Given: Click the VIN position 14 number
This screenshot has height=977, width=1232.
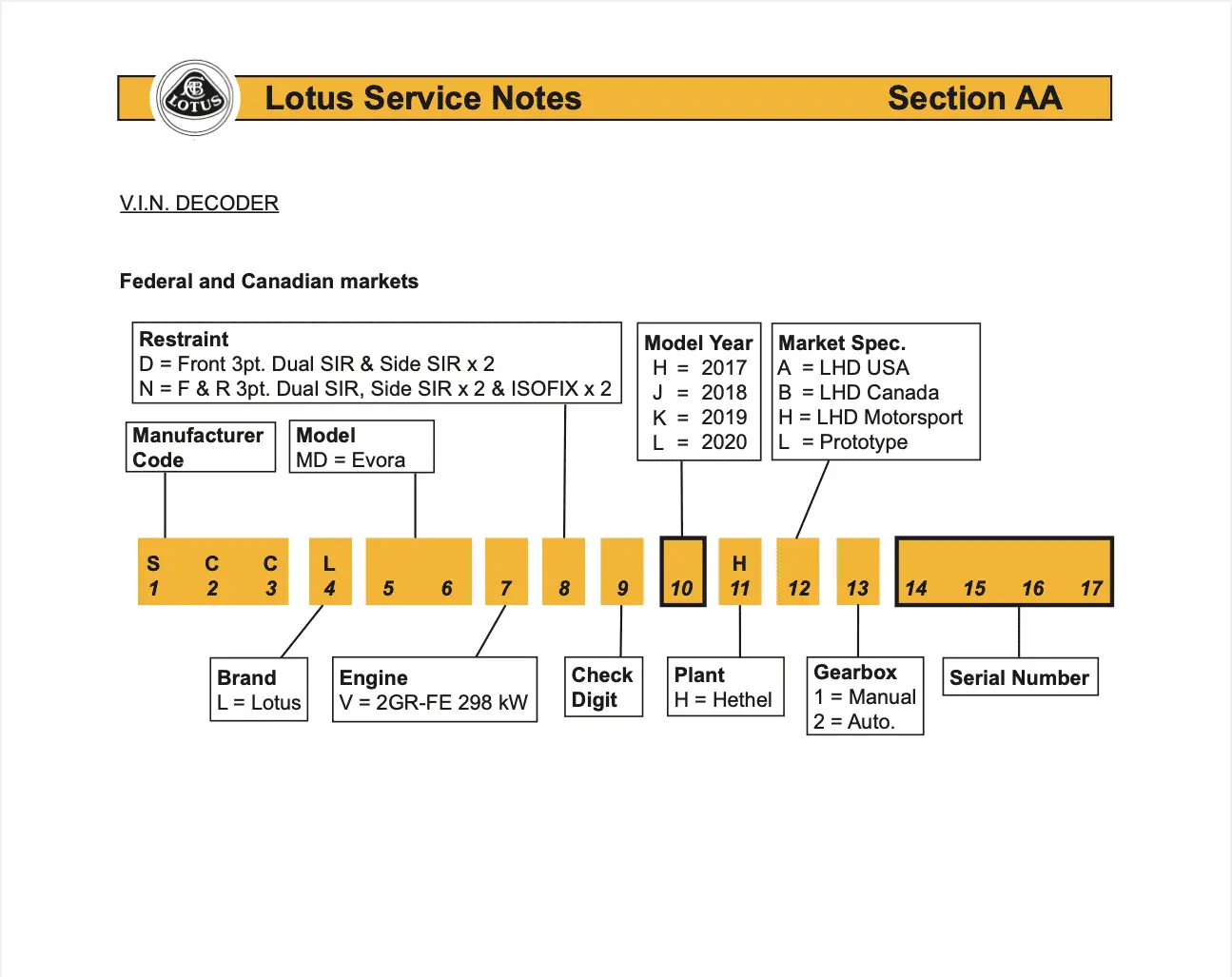Looking at the screenshot, I should 916,589.
